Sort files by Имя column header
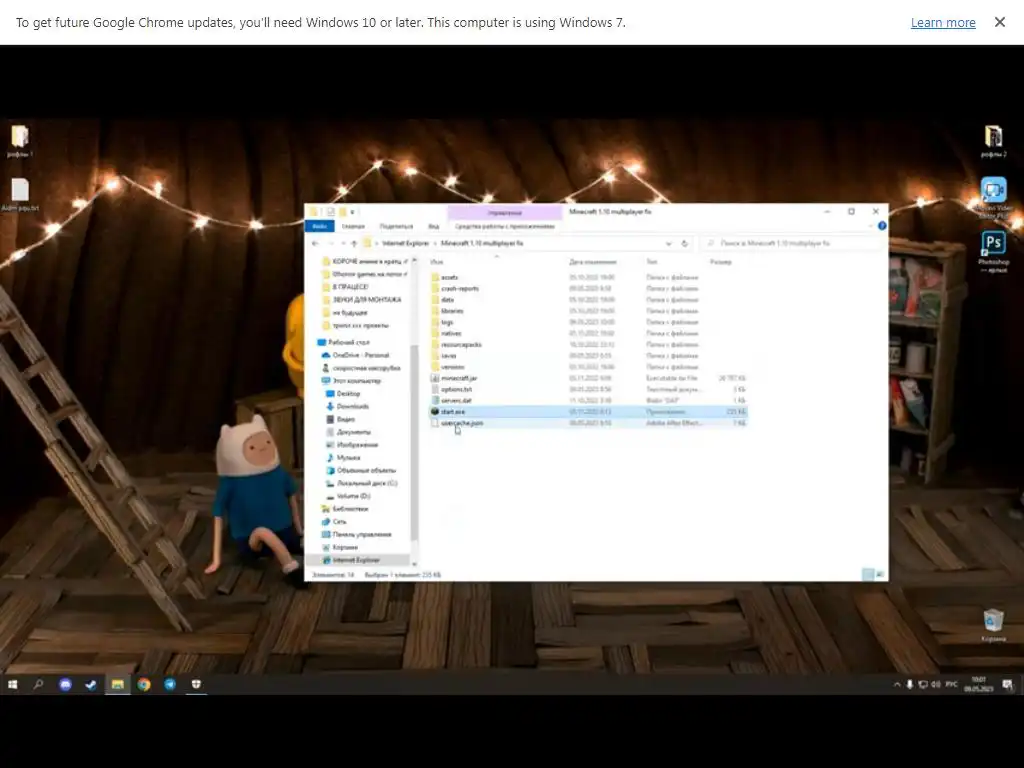The width and height of the screenshot is (1024, 768). (x=436, y=262)
